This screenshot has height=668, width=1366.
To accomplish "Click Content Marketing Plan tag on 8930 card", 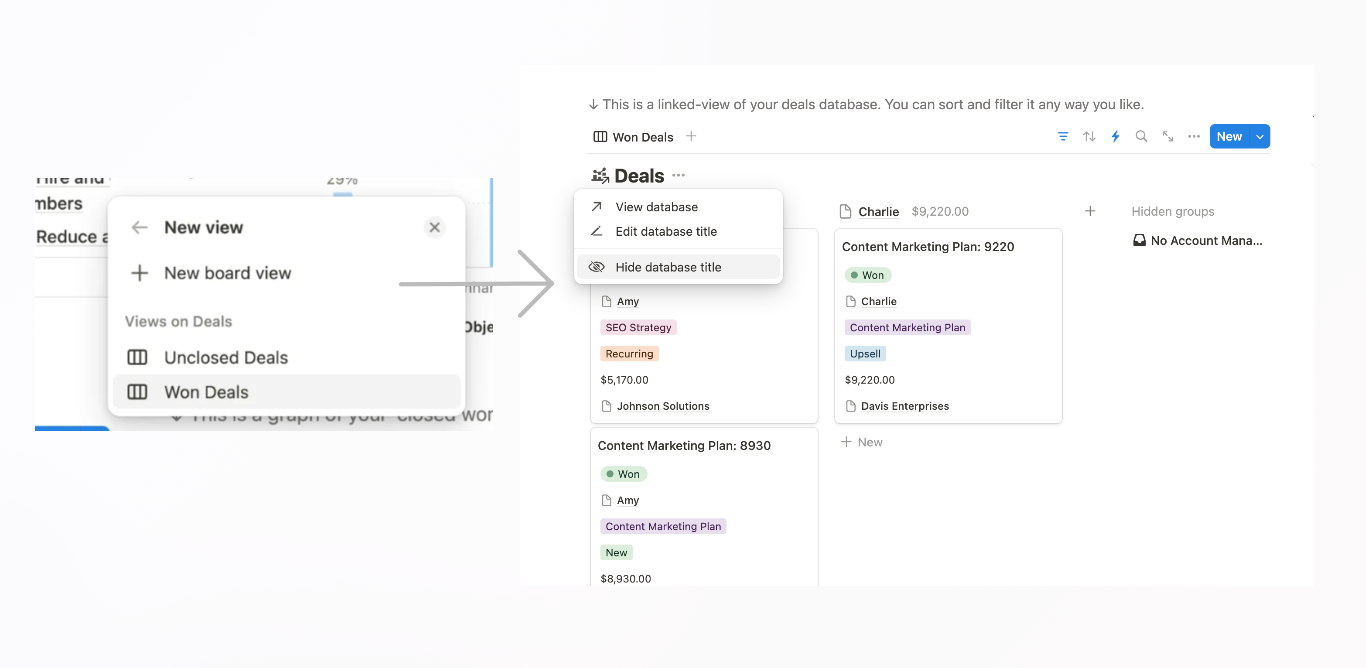I will [x=664, y=527].
